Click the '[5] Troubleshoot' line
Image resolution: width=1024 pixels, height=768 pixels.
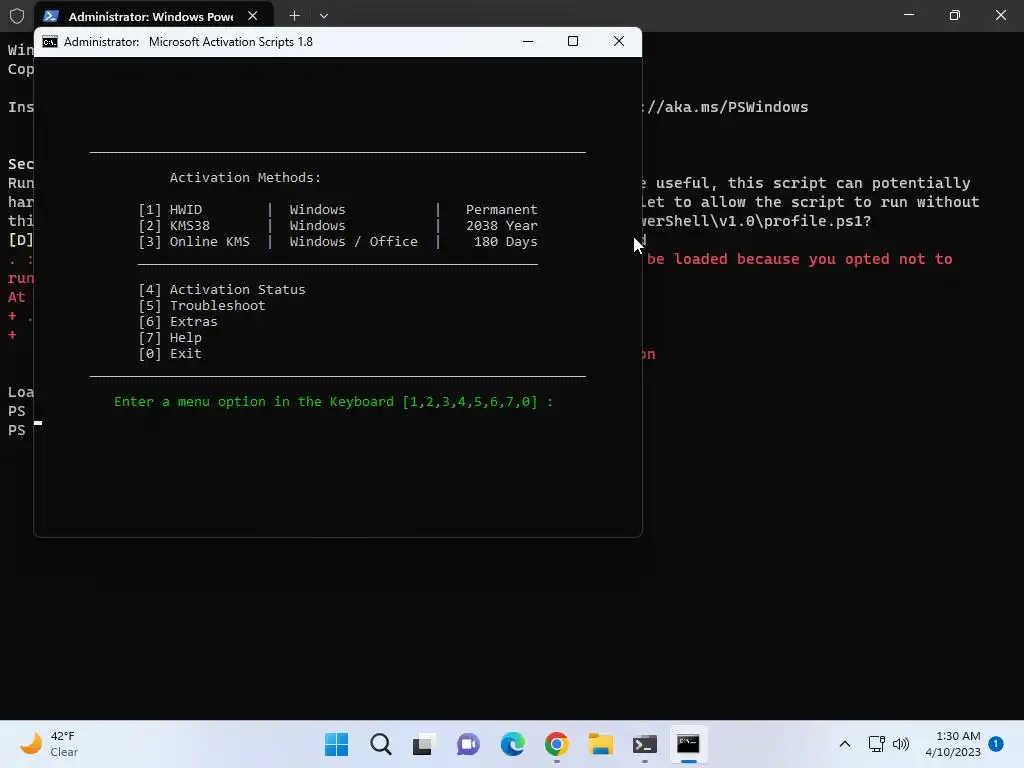pyautogui.click(x=202, y=306)
